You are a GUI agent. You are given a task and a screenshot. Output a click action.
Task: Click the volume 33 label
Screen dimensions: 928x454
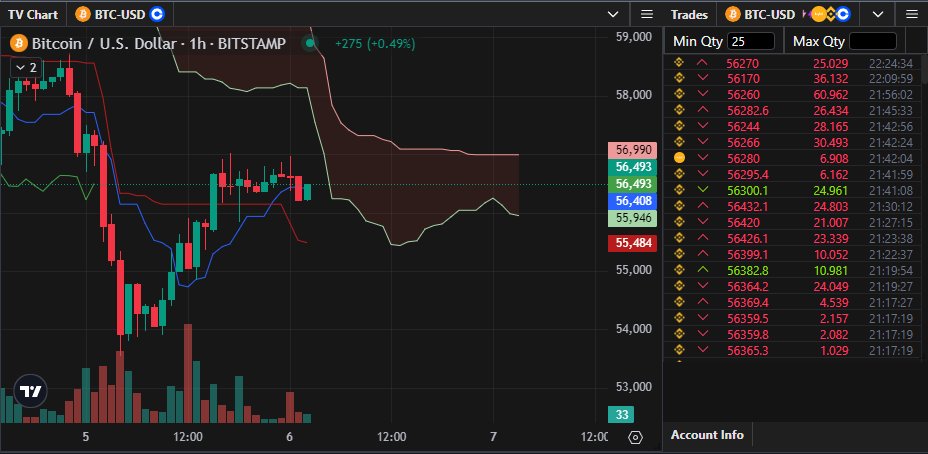(x=621, y=414)
